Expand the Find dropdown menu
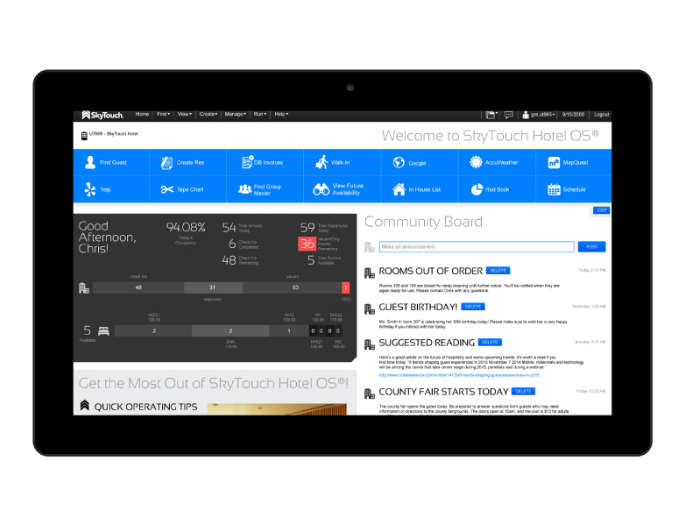The width and height of the screenshot is (698, 525). coord(164,115)
